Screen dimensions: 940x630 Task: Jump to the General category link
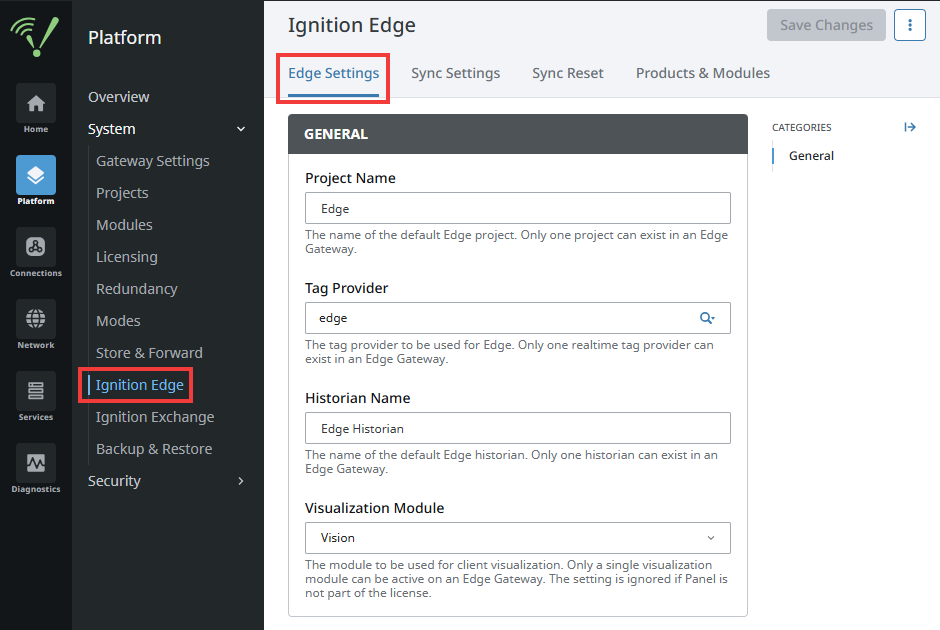(x=811, y=156)
